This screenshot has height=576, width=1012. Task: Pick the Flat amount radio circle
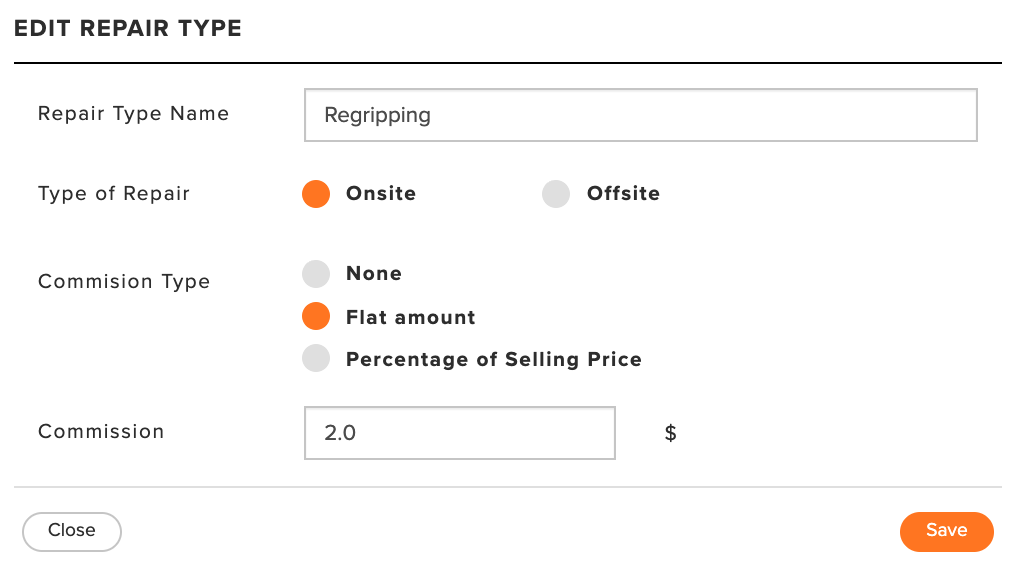(x=316, y=316)
